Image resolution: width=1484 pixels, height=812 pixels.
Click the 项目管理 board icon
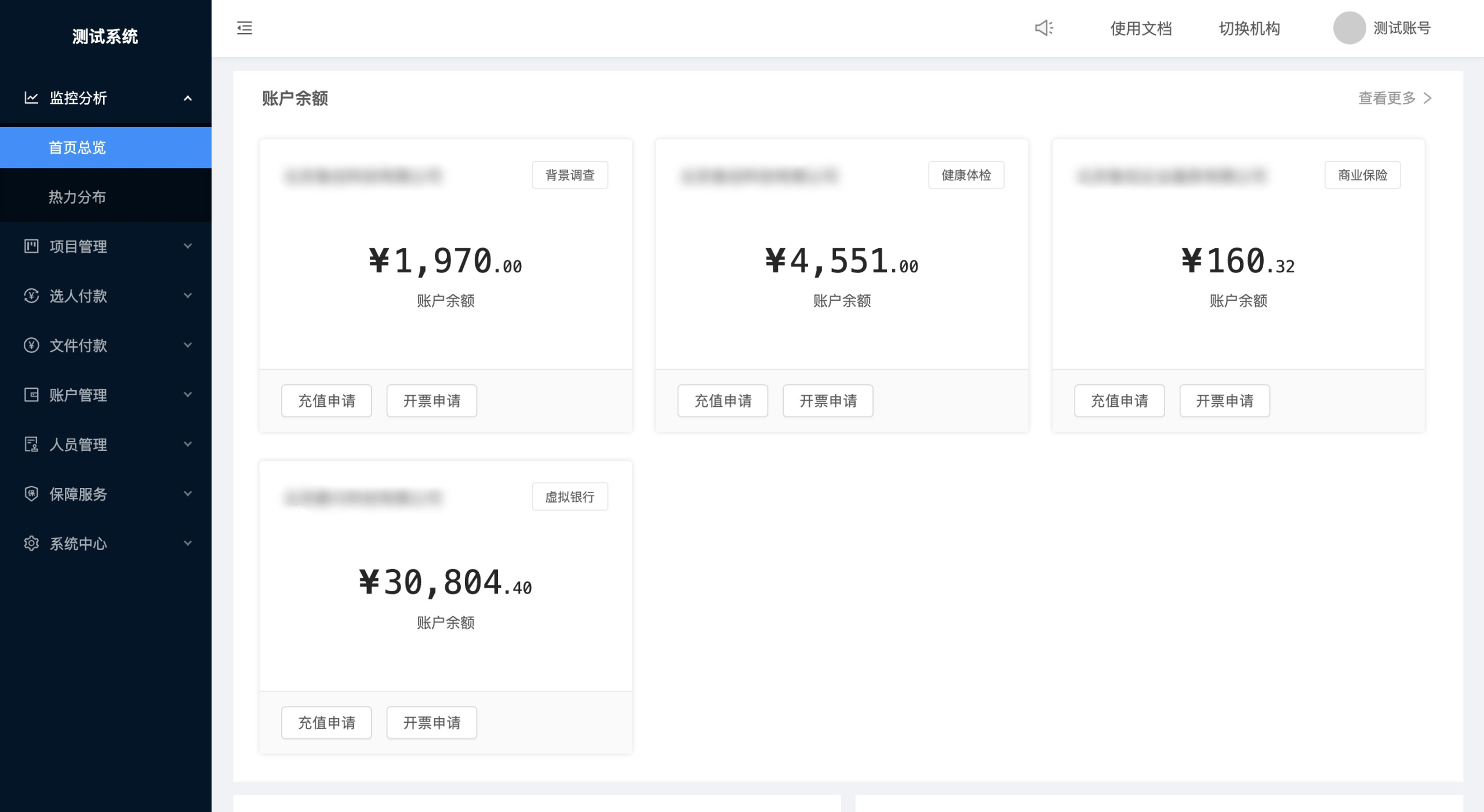(31, 246)
